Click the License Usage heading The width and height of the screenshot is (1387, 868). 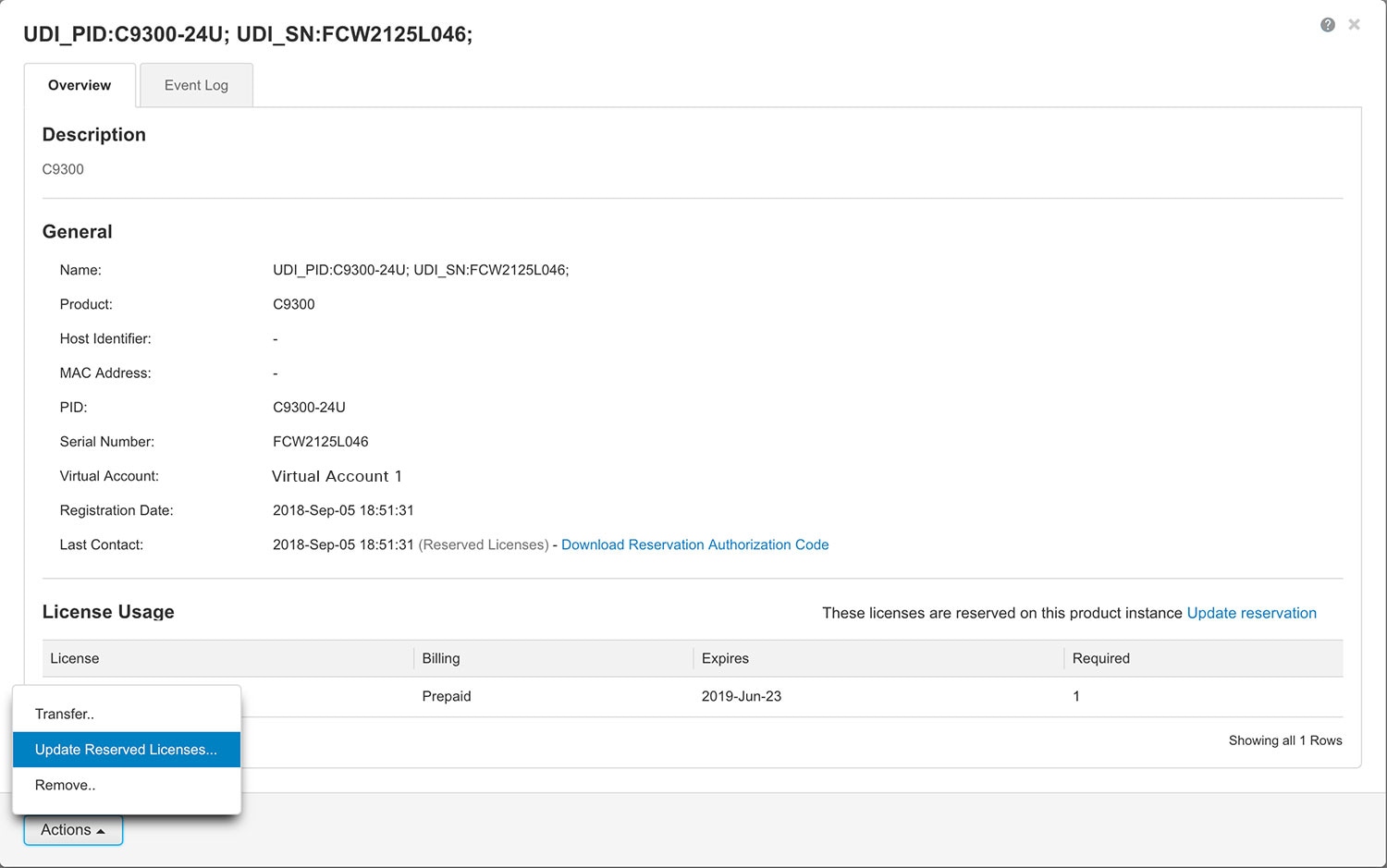108,612
